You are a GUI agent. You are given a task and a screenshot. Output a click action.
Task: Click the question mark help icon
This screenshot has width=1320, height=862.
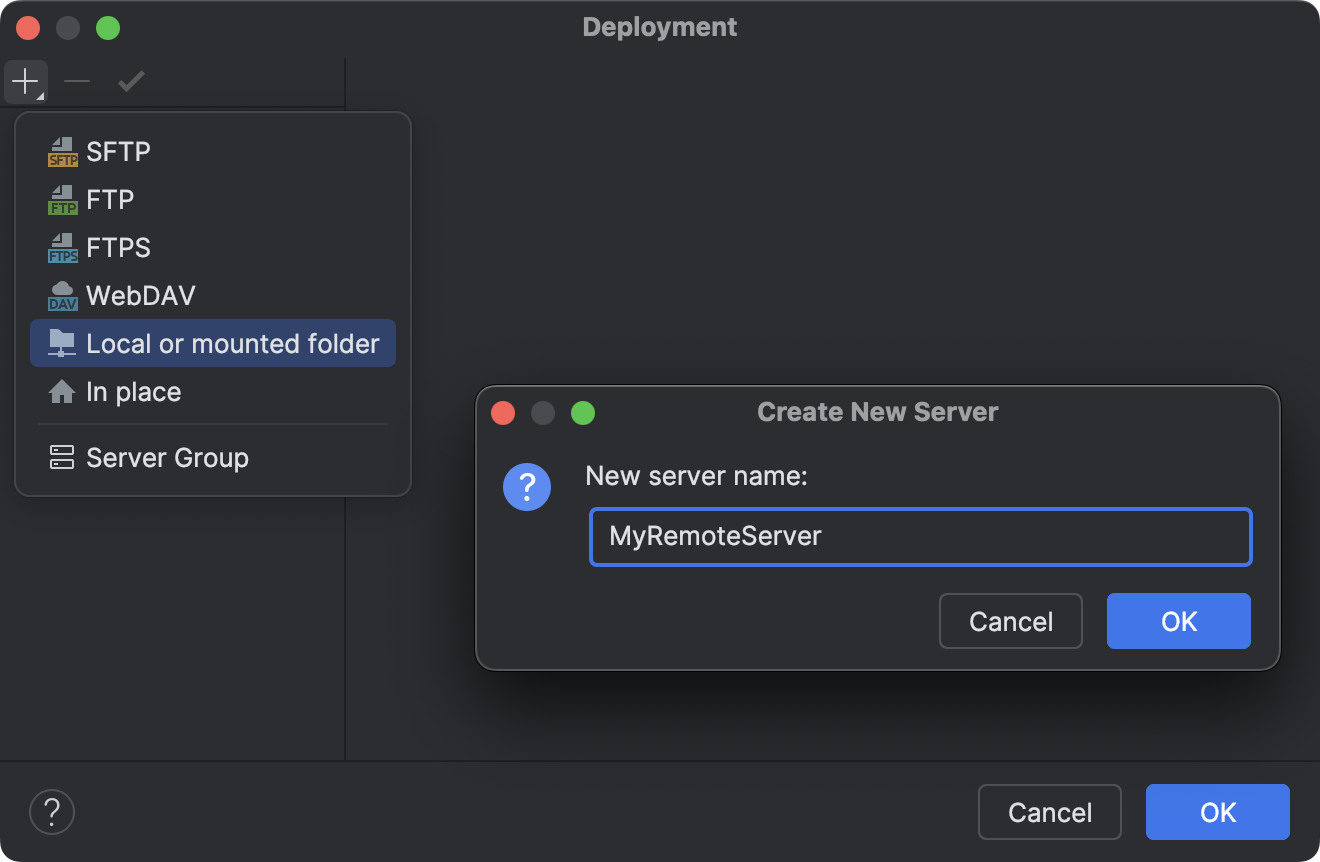coord(51,812)
